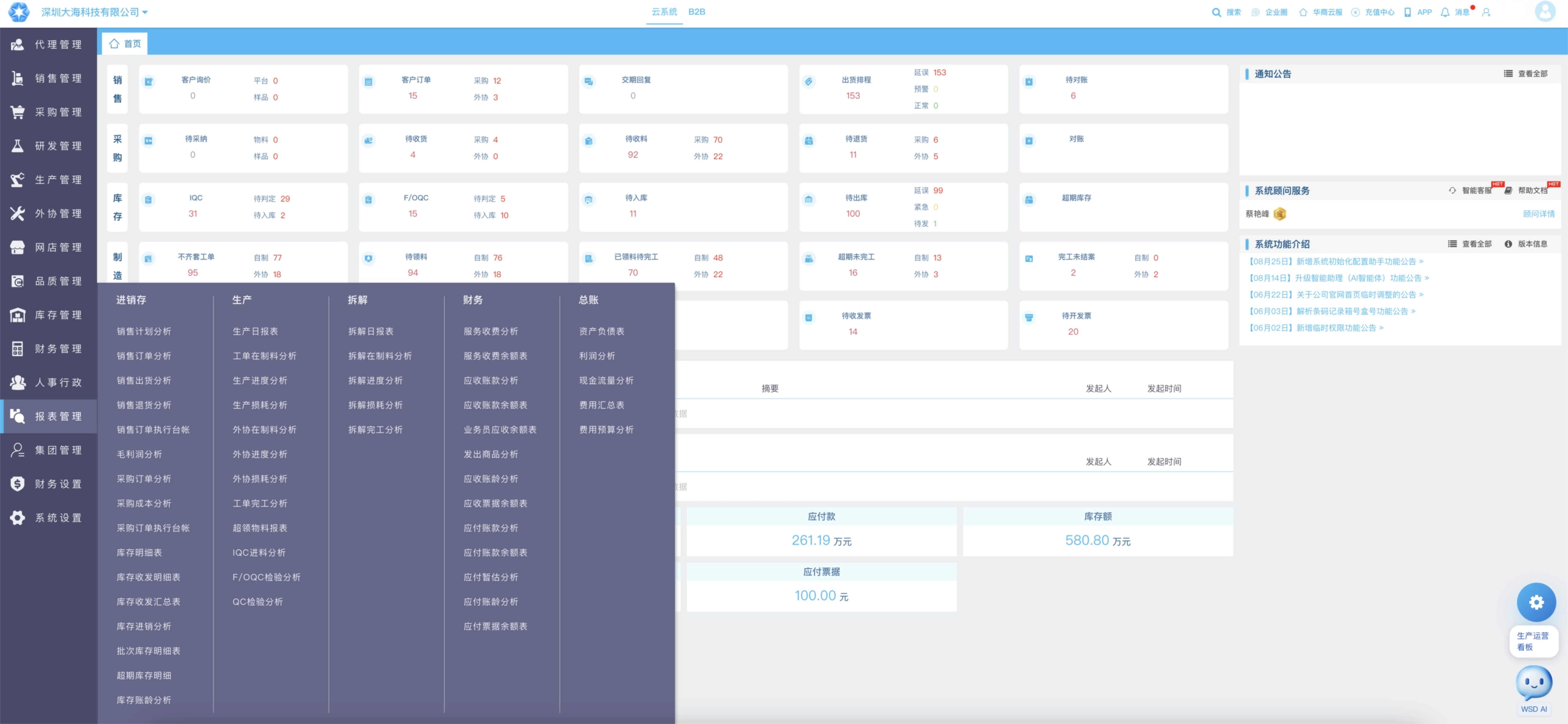Click the 充值中心 top bar link

click(1373, 12)
